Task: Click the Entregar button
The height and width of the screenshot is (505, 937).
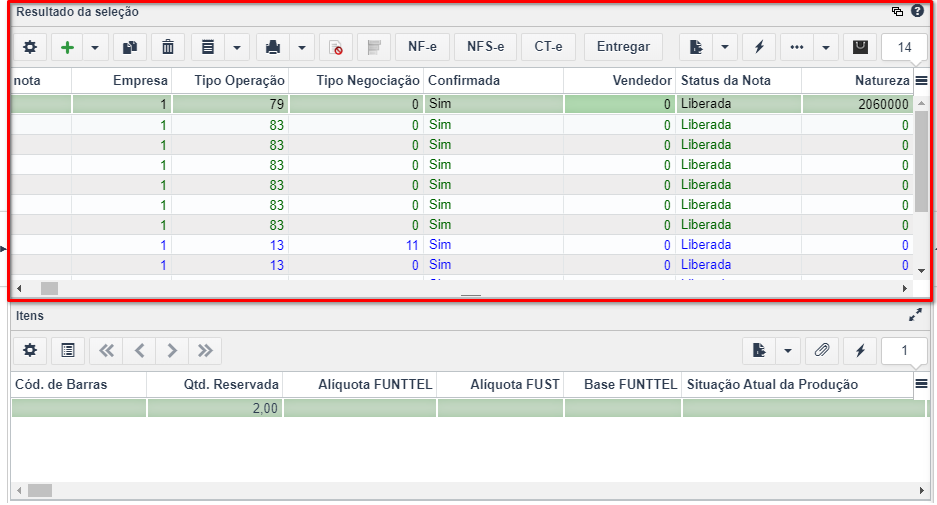Action: click(x=623, y=47)
